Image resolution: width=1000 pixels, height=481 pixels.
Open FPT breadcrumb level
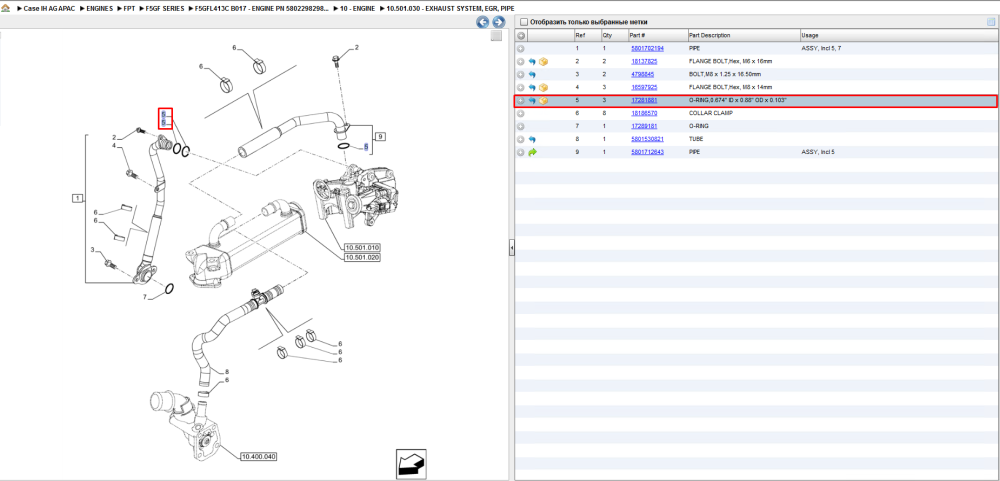pyautogui.click(x=129, y=9)
